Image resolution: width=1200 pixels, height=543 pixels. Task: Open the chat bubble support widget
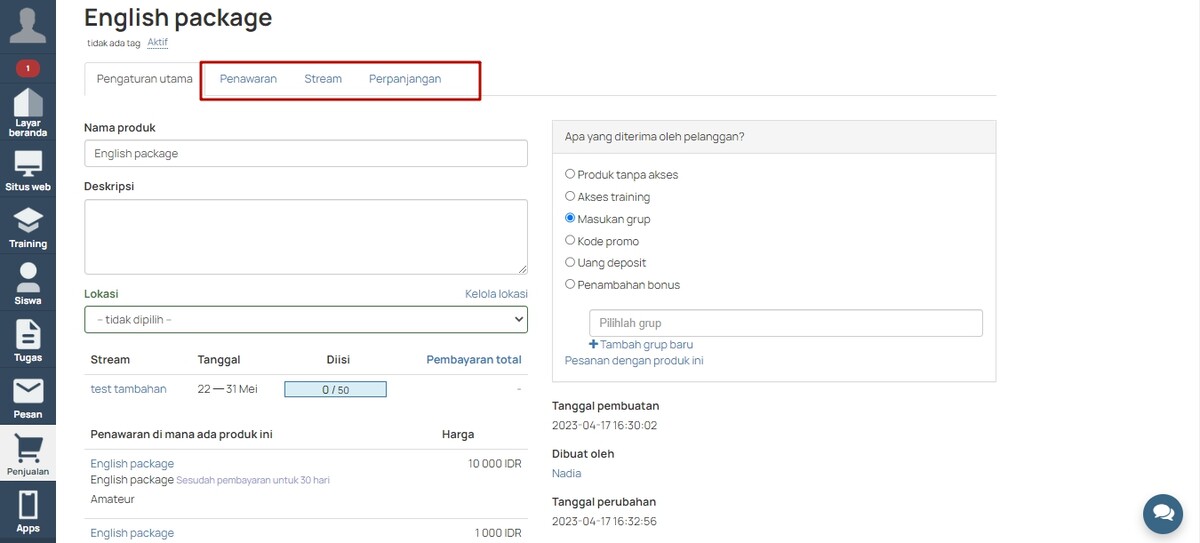pyautogui.click(x=1163, y=512)
